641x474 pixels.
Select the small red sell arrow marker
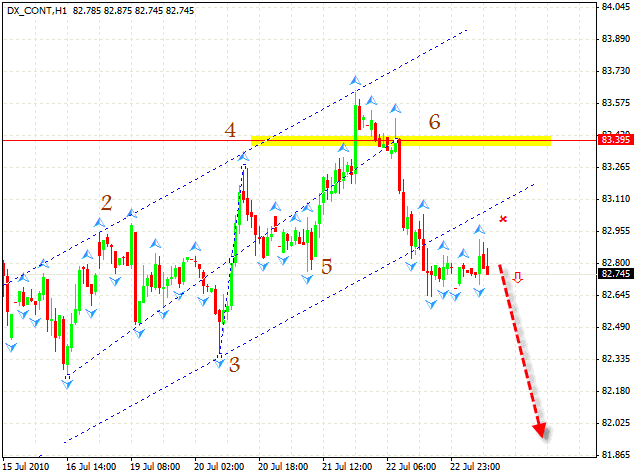[x=518, y=278]
